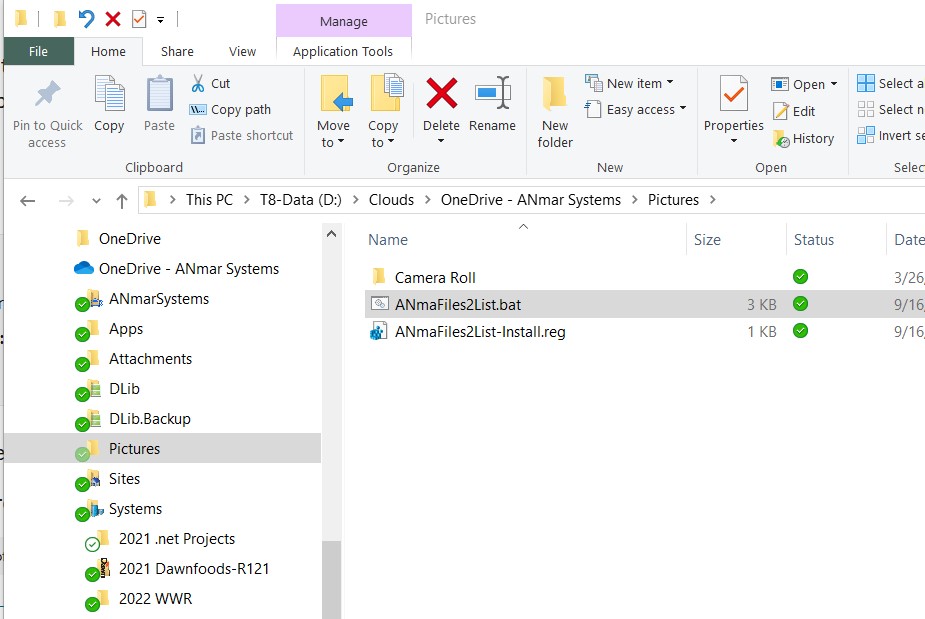Open Properties from the ribbon
Viewport: 925px width, 619px height.
733,98
